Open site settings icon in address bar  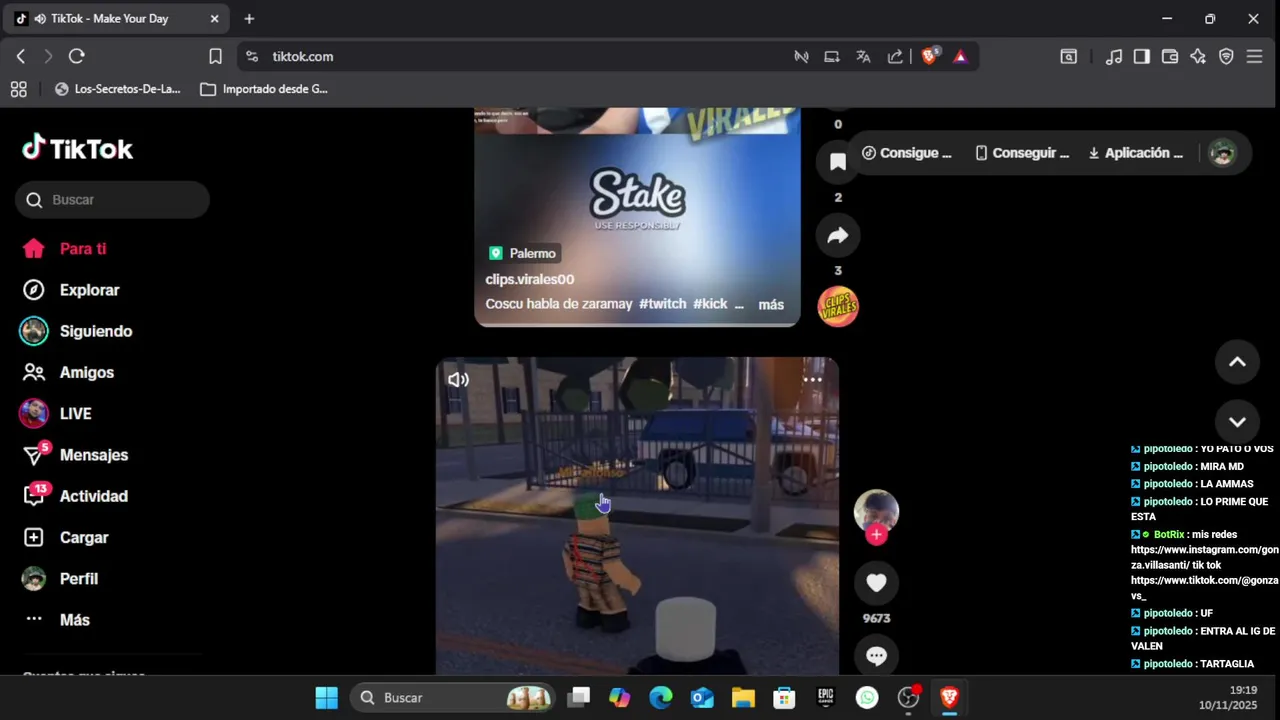pyautogui.click(x=252, y=57)
